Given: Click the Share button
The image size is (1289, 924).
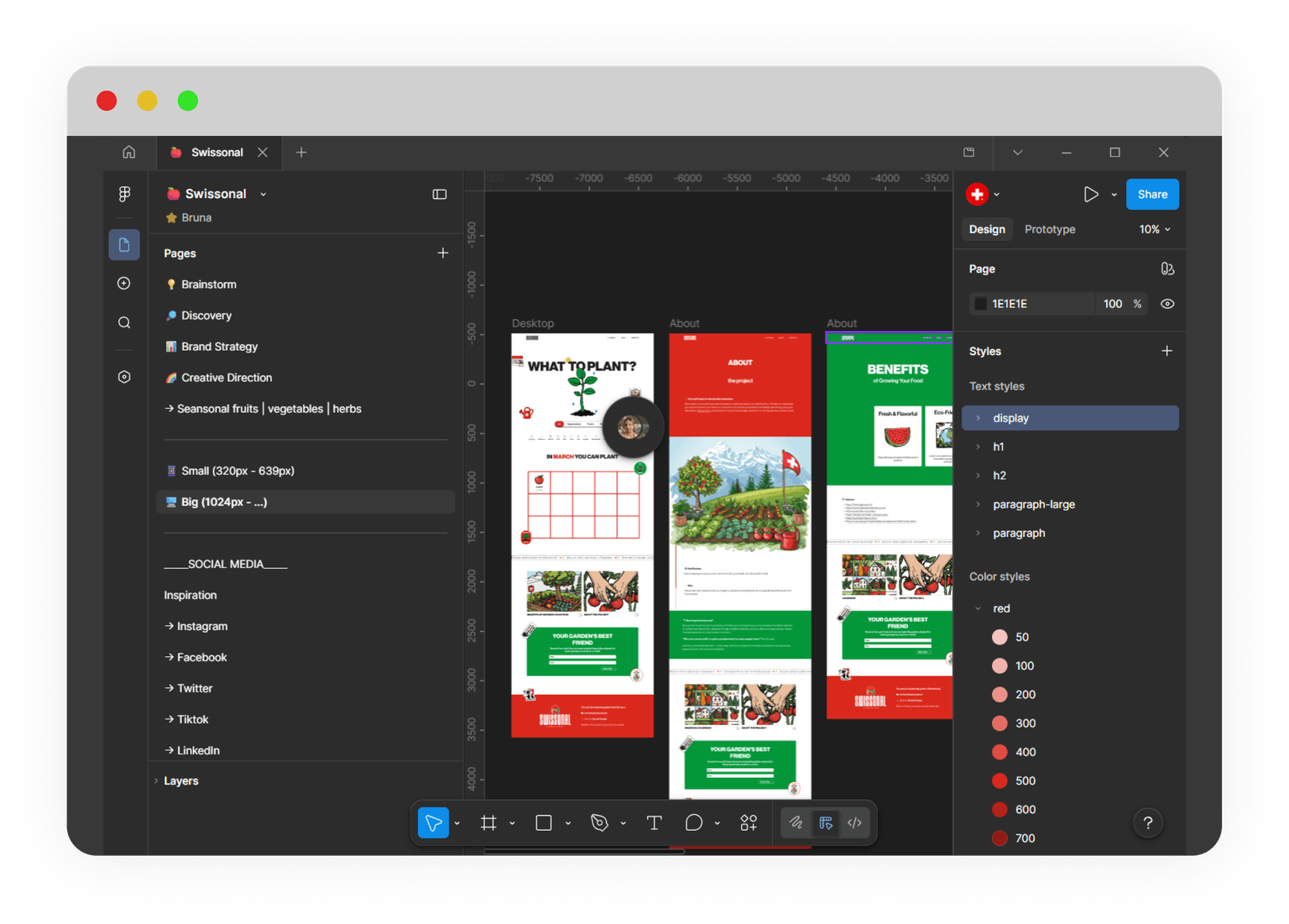Looking at the screenshot, I should pyautogui.click(x=1152, y=194).
